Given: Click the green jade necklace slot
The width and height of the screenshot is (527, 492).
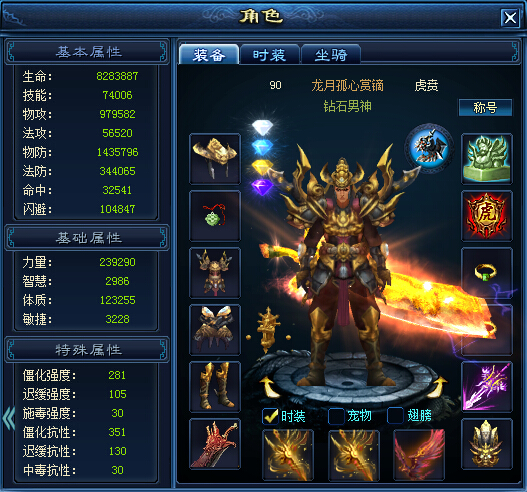Looking at the screenshot, I should [x=215, y=216].
